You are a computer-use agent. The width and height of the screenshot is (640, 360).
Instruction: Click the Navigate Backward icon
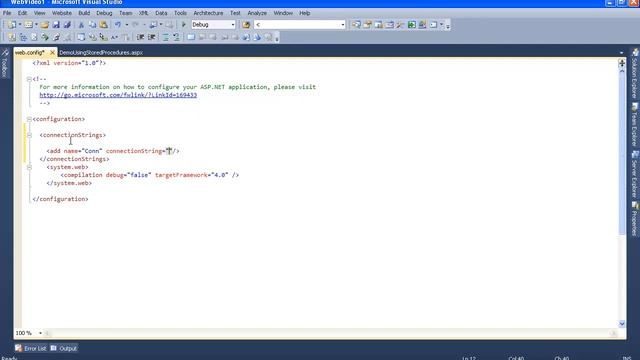[x=153, y=25]
